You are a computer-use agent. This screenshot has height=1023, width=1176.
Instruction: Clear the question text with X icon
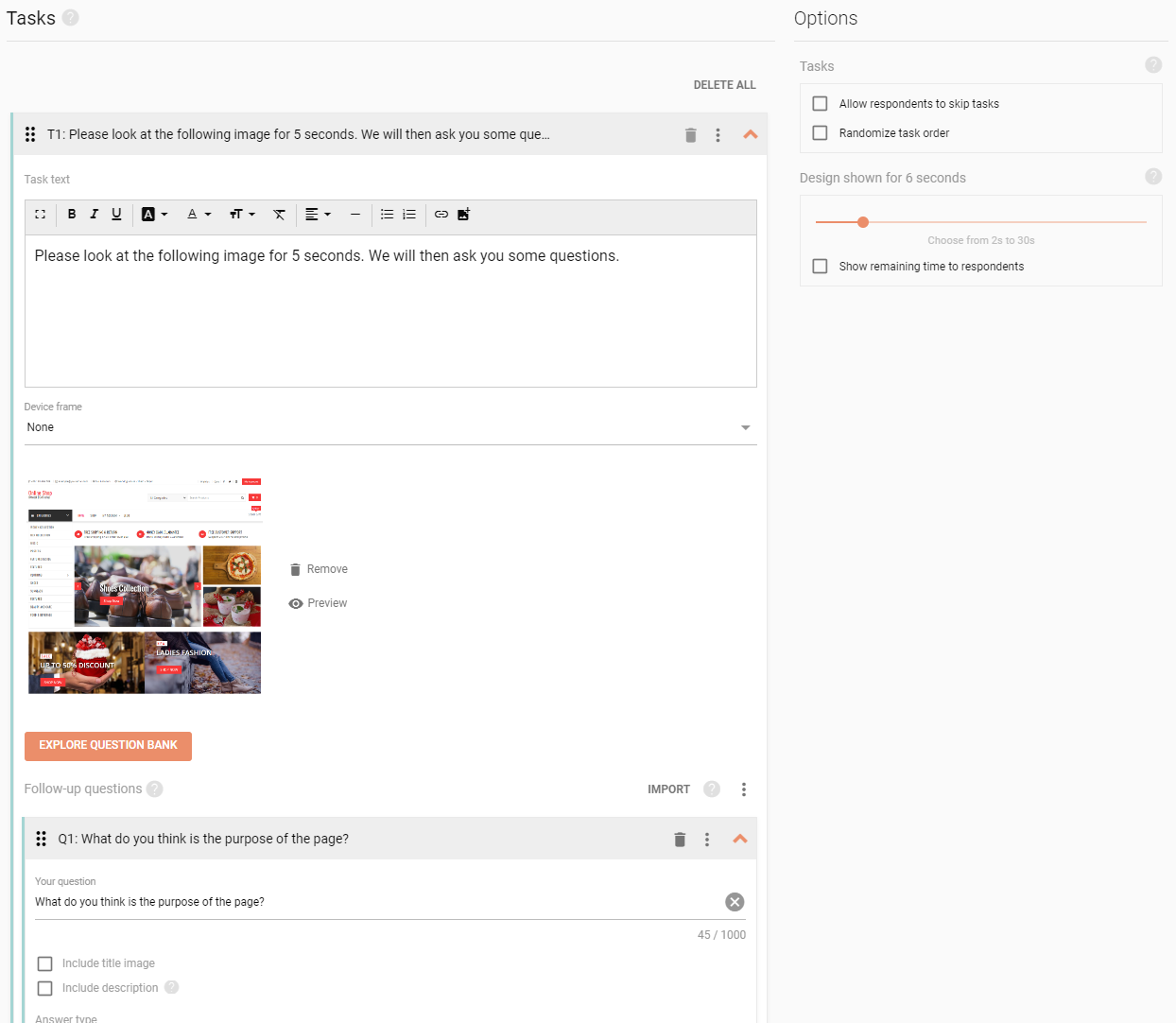[x=735, y=902]
